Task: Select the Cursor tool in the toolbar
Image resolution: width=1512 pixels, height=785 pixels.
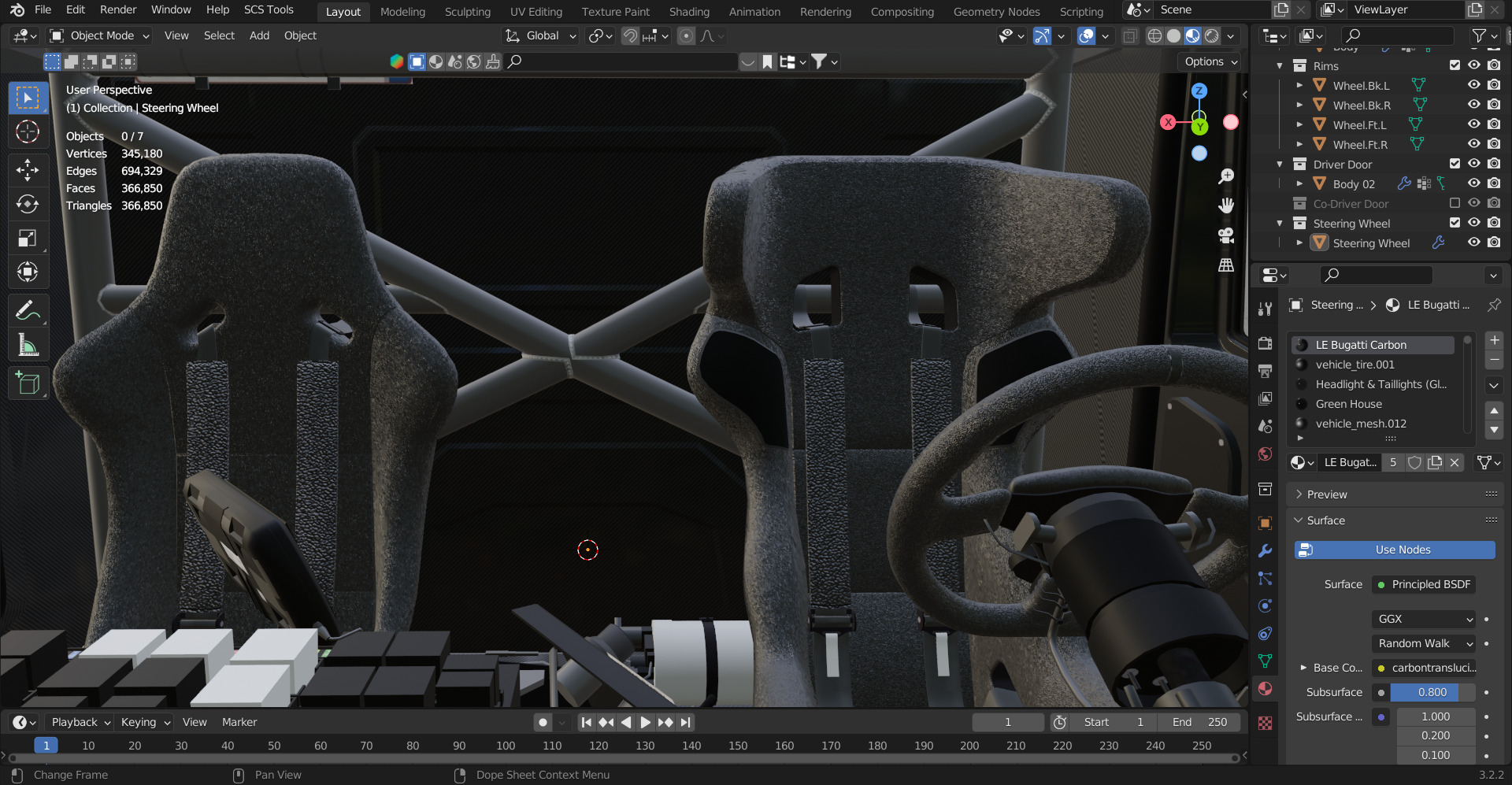Action: [28, 131]
